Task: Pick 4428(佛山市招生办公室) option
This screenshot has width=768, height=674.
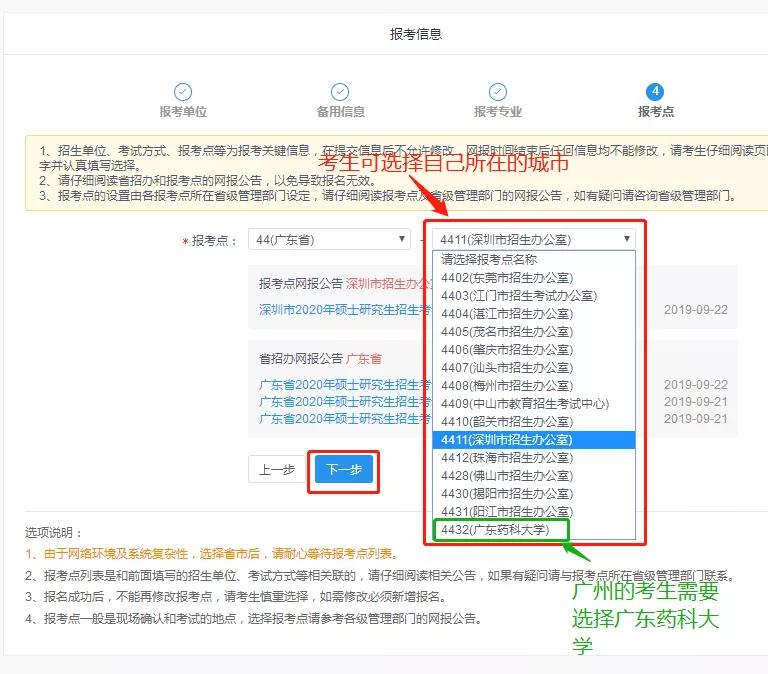Action: pyautogui.click(x=534, y=476)
